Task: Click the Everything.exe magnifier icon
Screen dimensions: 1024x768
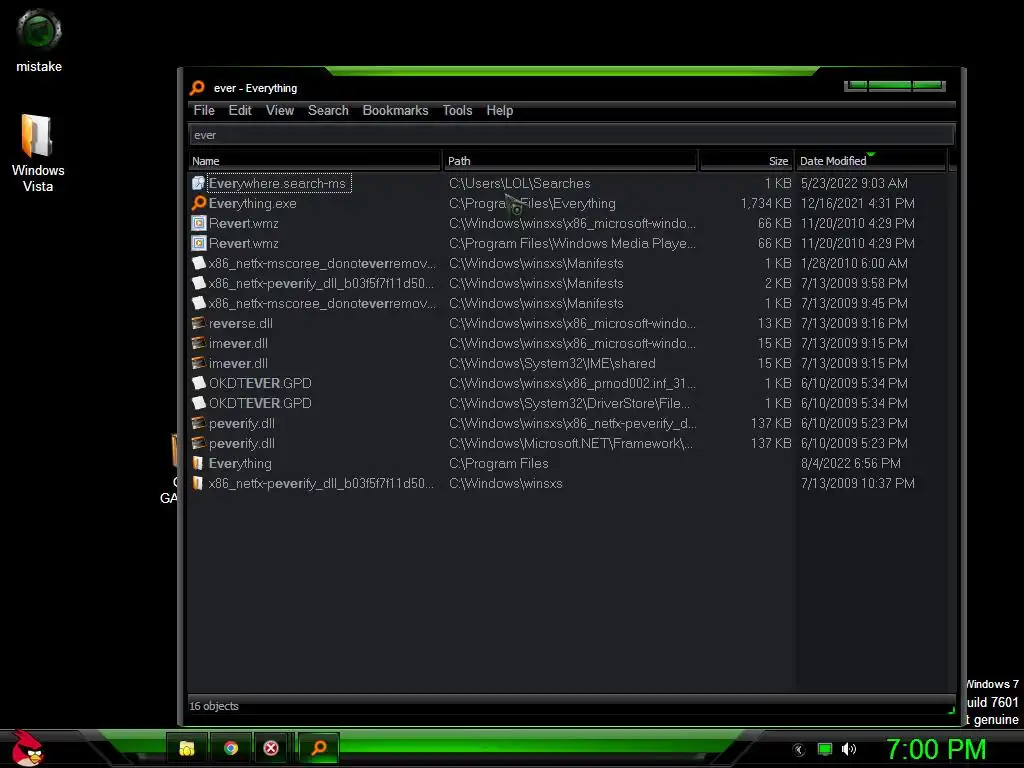Action: coord(199,203)
